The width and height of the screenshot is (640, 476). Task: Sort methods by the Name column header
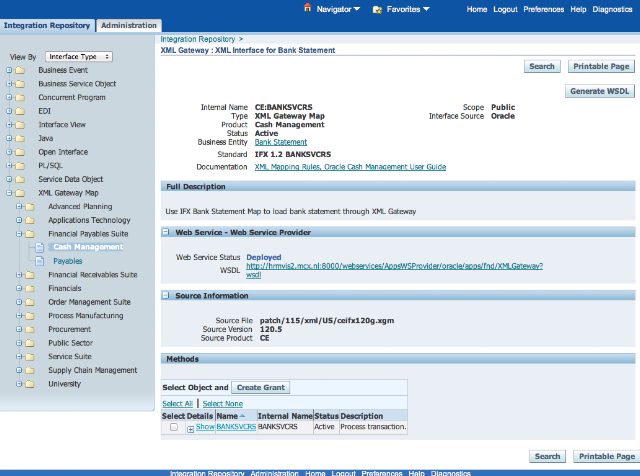(227, 416)
